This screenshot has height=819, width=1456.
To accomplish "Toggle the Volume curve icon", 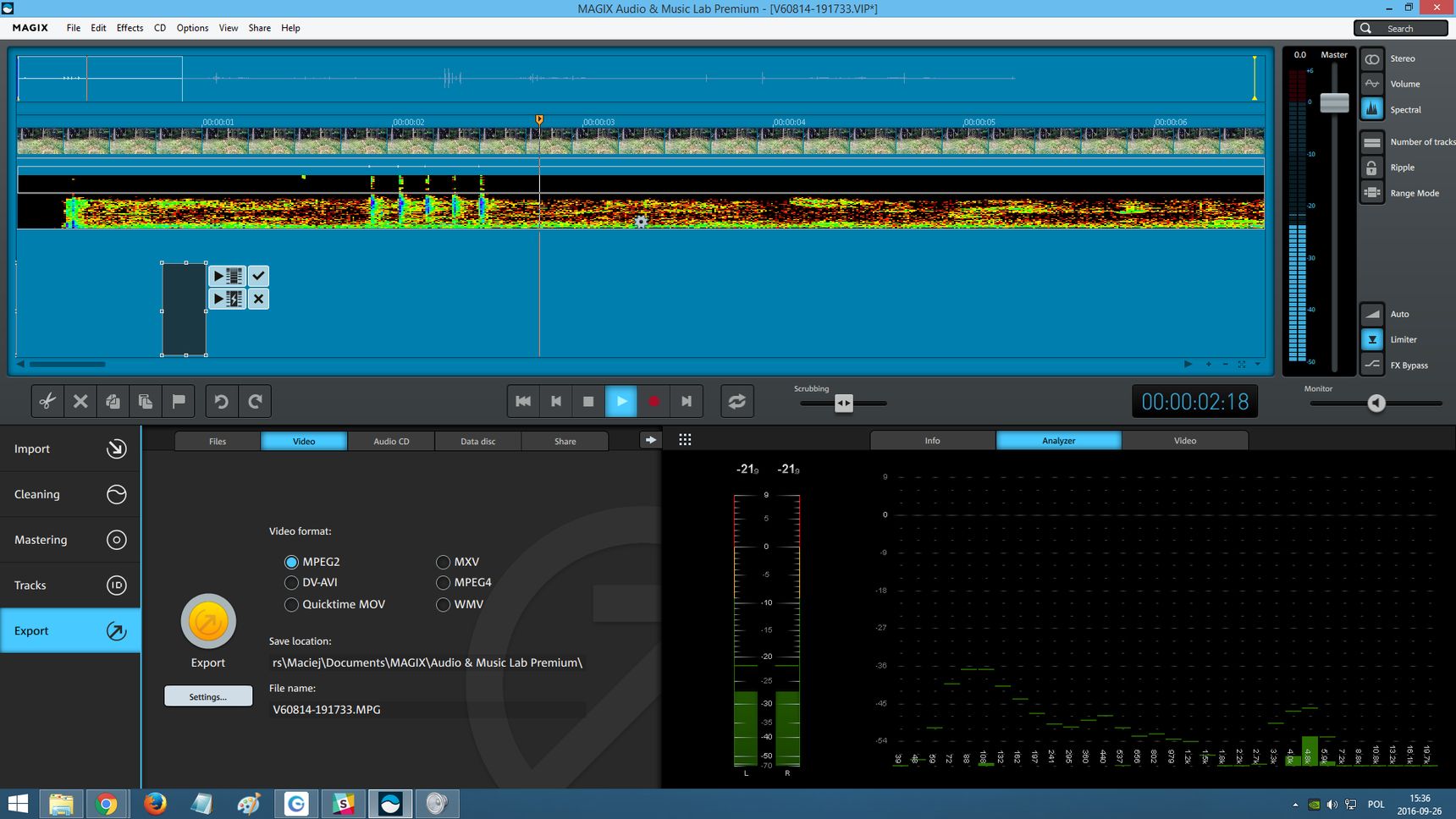I will 1372,84.
